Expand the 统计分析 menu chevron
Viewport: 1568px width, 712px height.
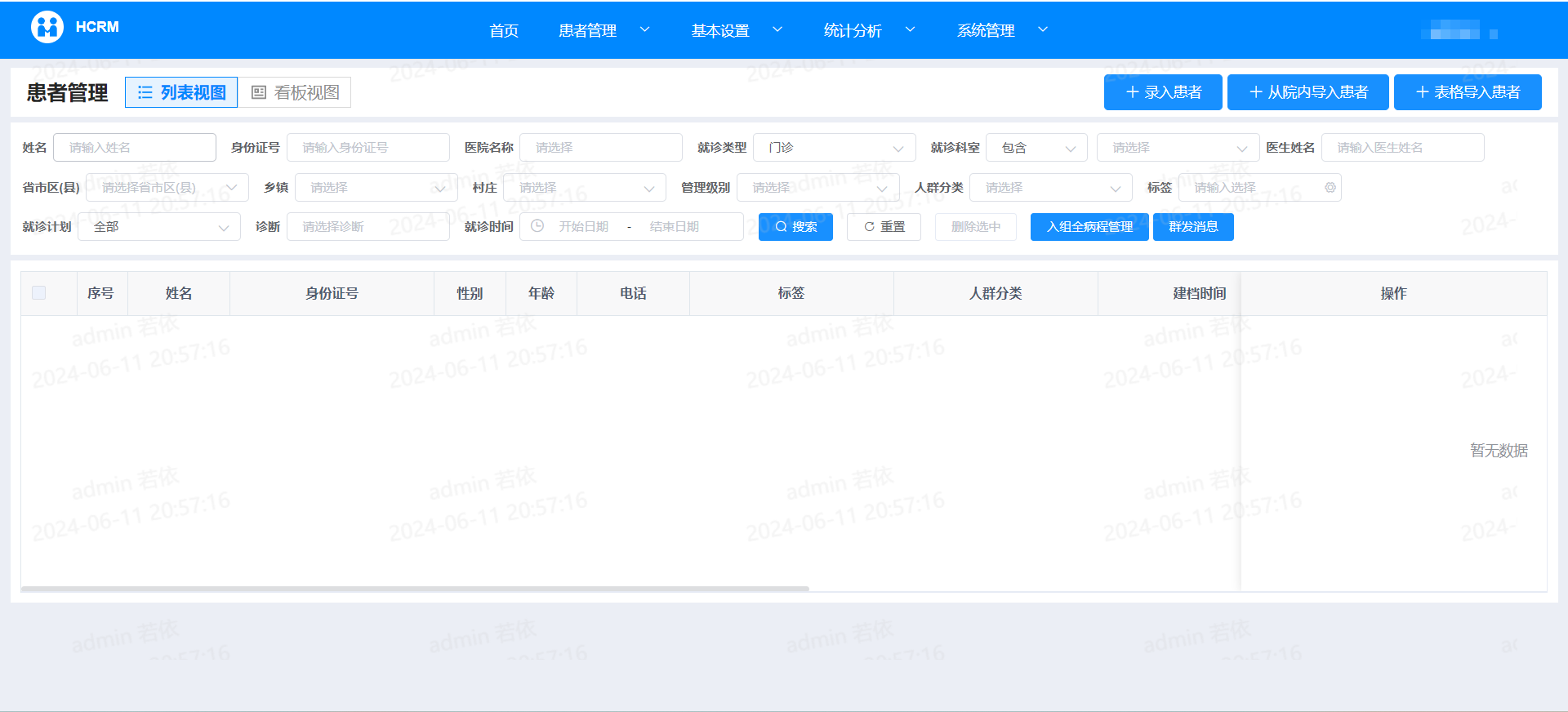pyautogui.click(x=910, y=29)
